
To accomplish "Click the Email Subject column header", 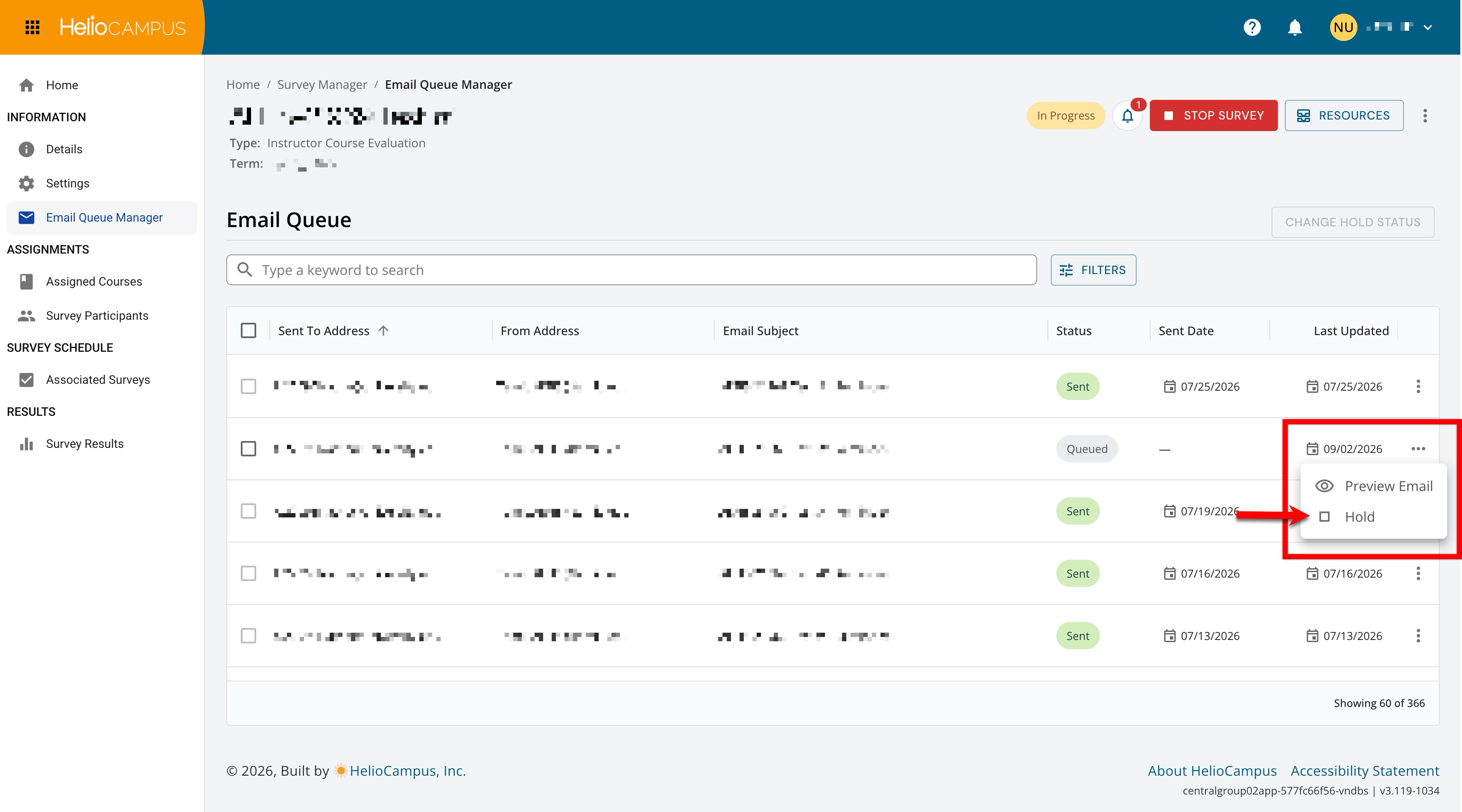I will click(x=760, y=330).
